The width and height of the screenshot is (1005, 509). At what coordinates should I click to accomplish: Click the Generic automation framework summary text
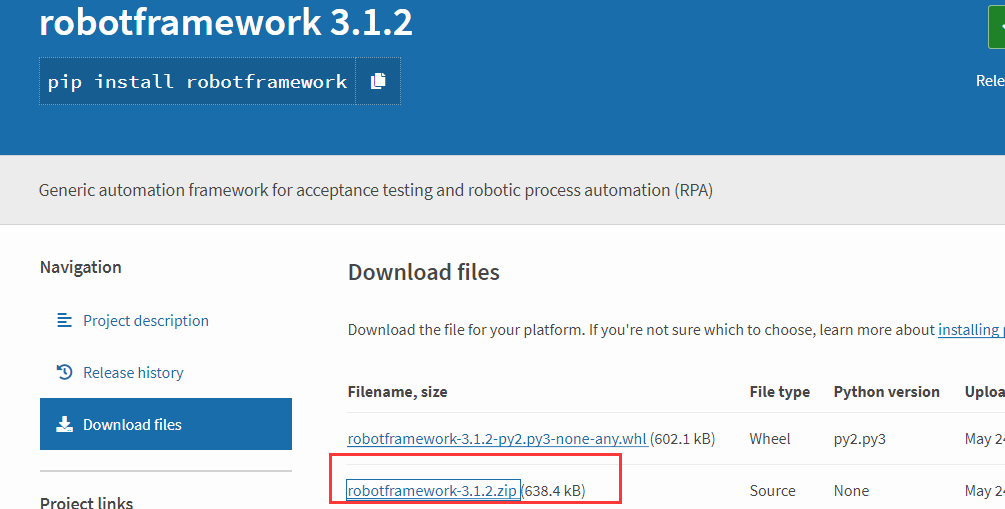(x=376, y=190)
